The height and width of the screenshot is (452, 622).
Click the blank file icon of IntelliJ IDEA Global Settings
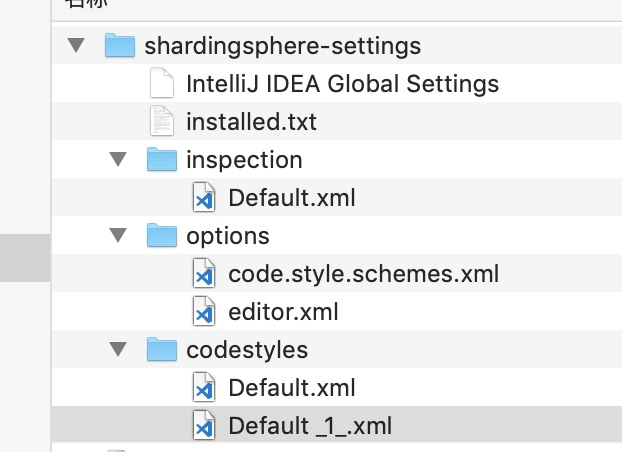tap(162, 83)
